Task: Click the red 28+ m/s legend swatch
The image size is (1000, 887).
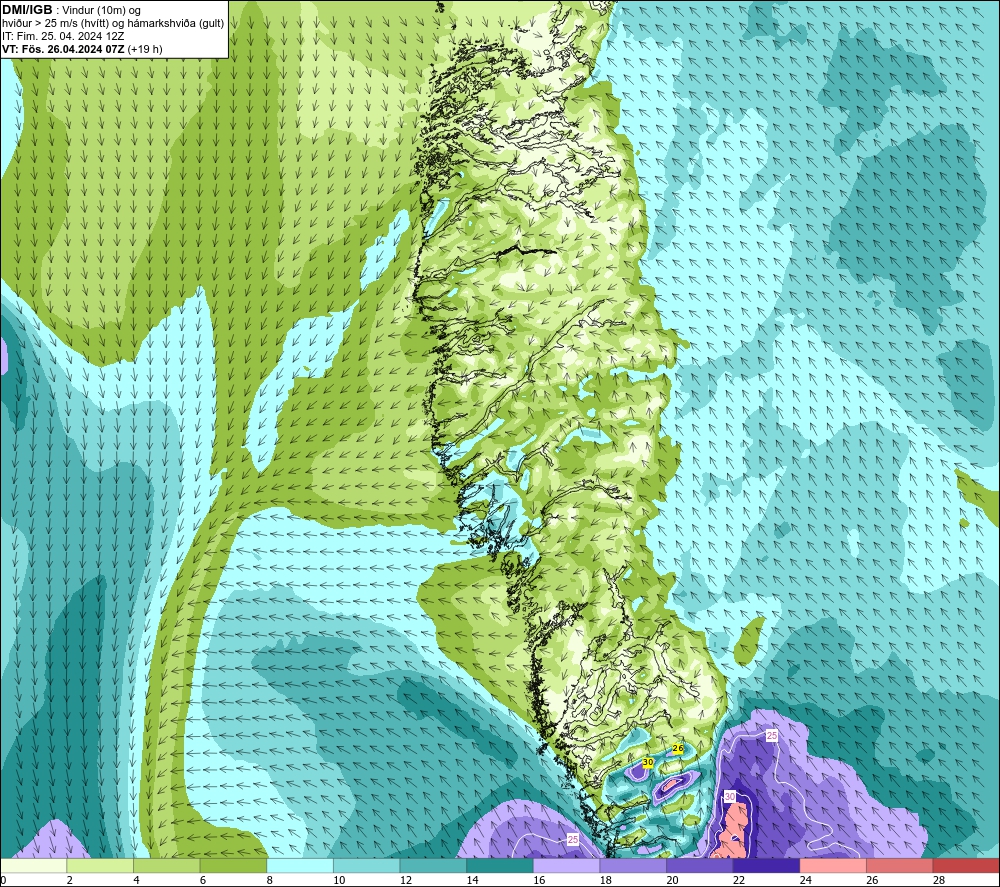Action: tap(966, 865)
